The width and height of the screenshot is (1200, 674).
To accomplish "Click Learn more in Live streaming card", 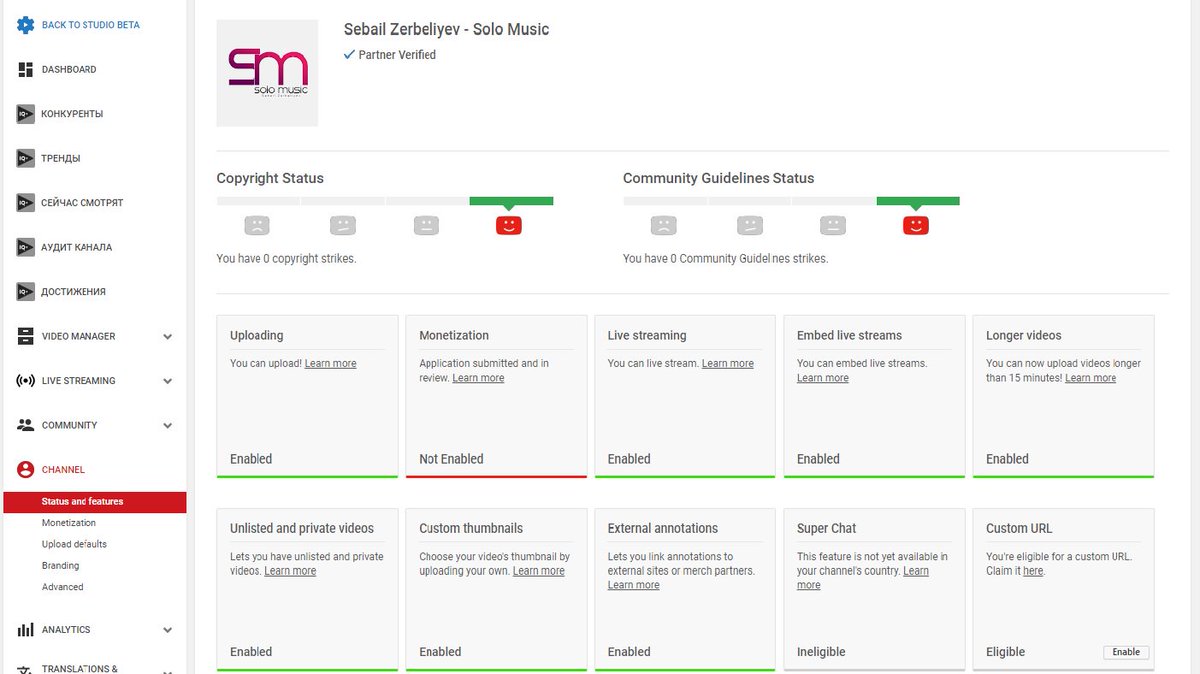I will 728,363.
